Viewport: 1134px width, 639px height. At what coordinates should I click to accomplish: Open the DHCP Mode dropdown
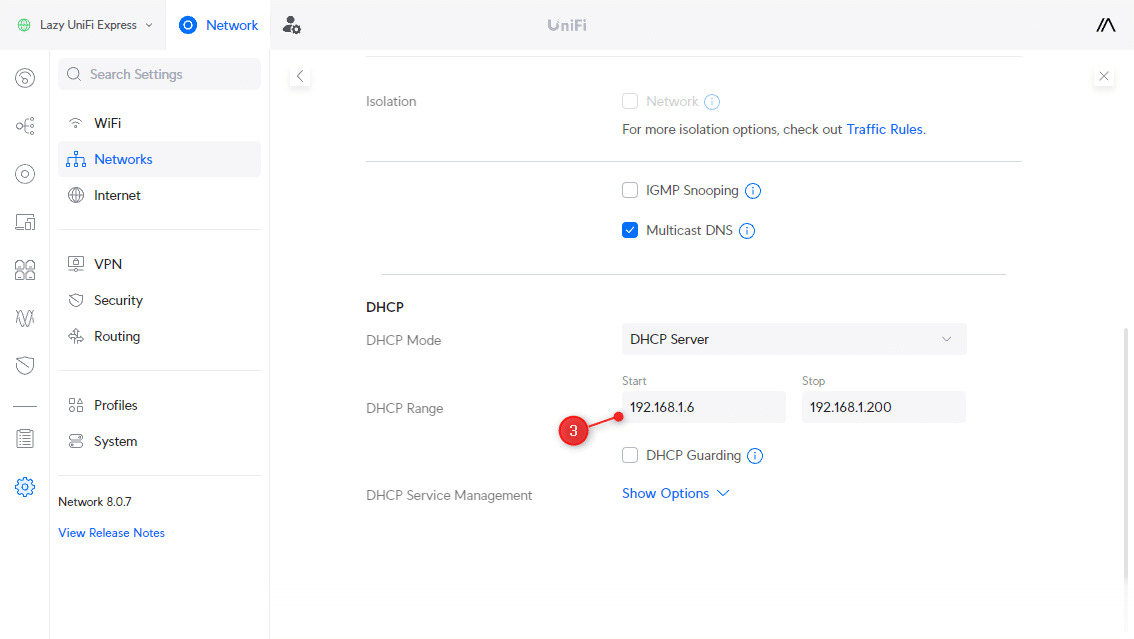794,339
